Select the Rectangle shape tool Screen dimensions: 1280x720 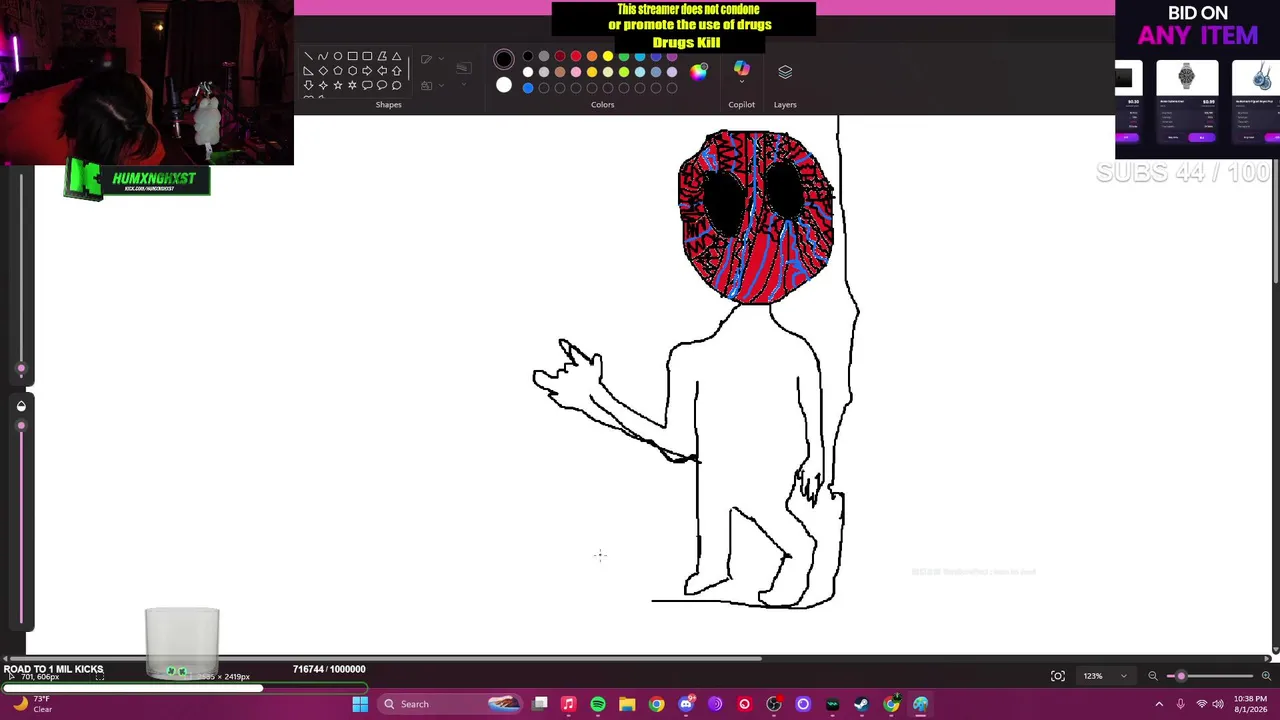pyautogui.click(x=352, y=56)
